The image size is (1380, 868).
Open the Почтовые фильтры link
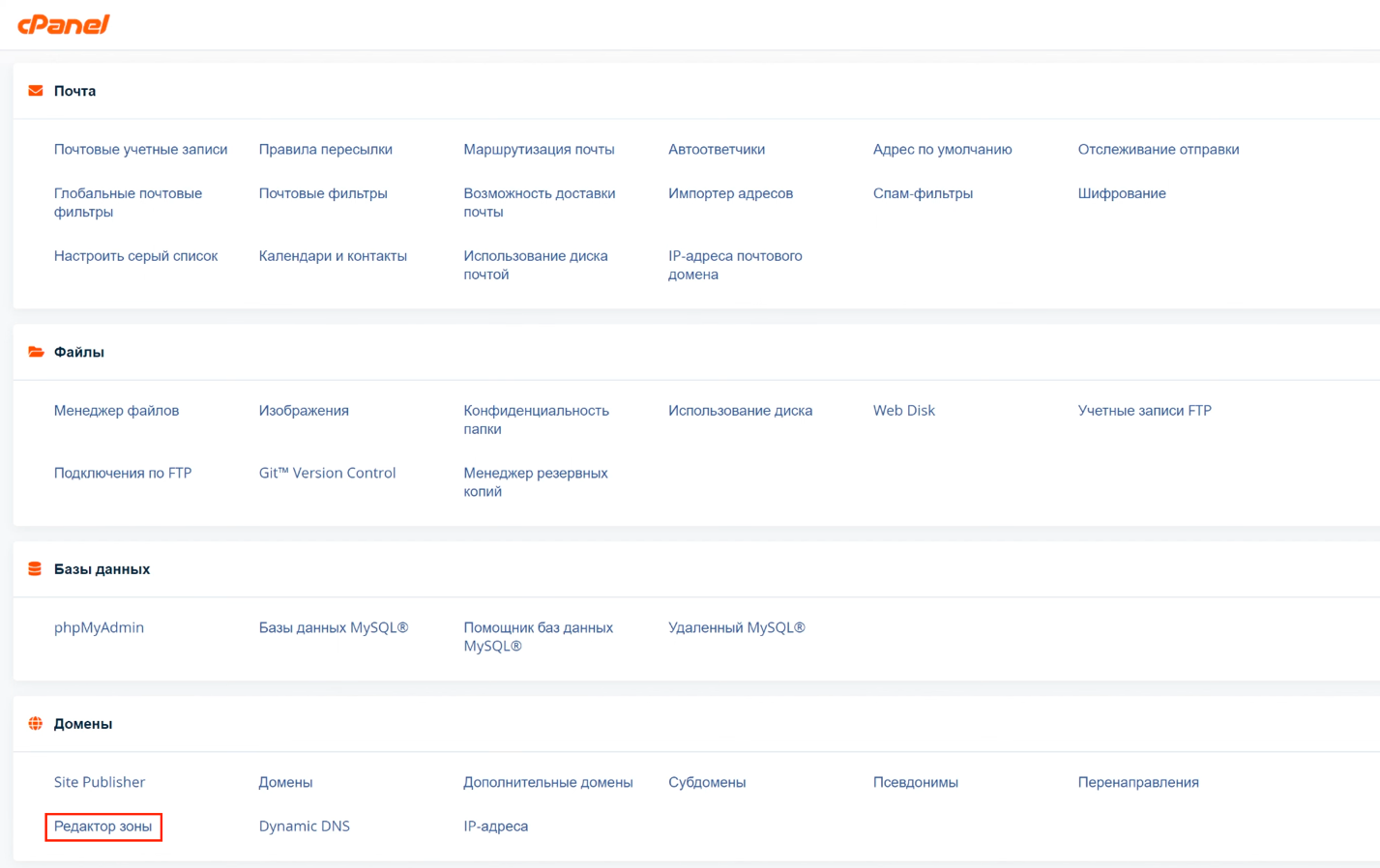[x=323, y=193]
